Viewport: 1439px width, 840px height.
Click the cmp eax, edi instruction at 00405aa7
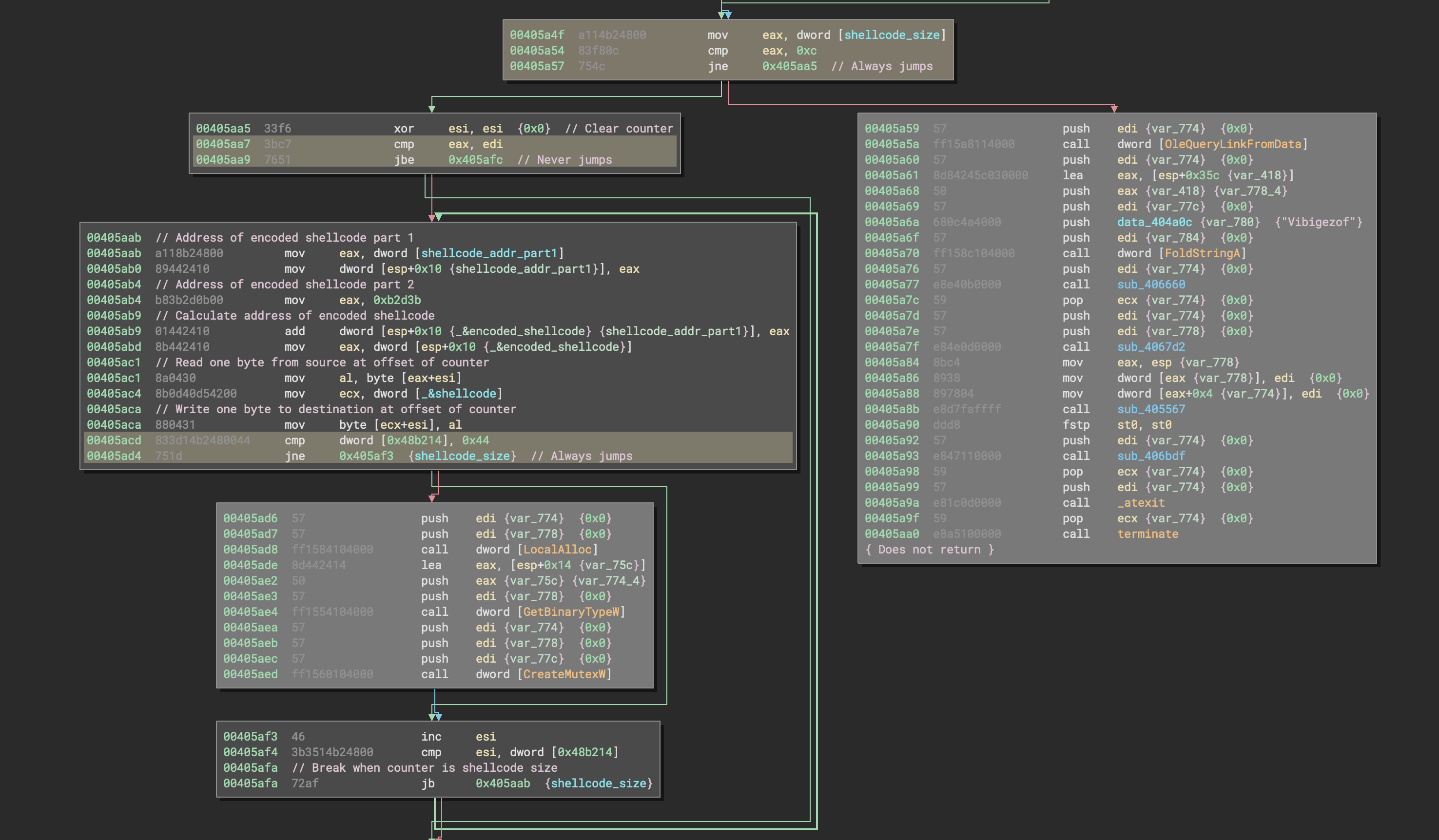[434, 144]
